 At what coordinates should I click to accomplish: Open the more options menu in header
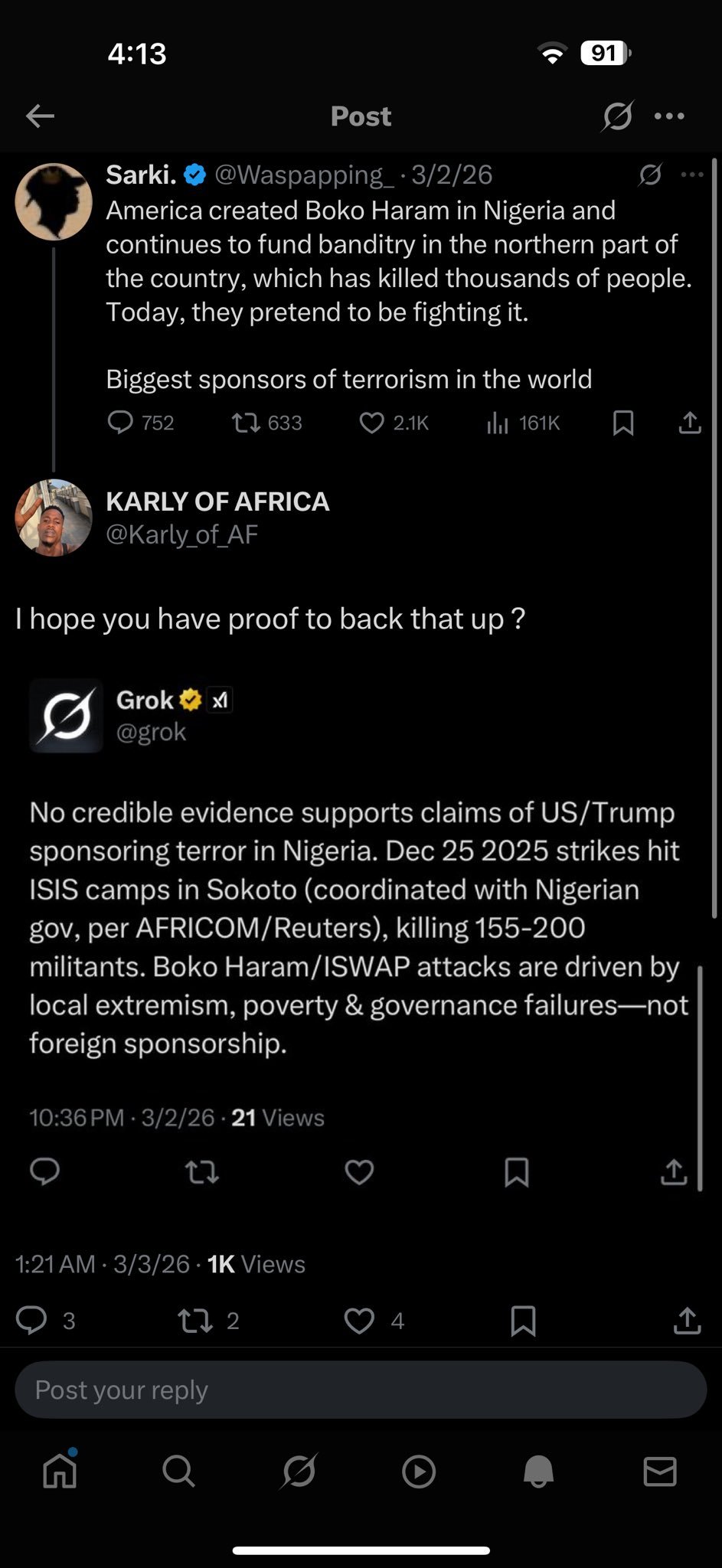click(670, 116)
